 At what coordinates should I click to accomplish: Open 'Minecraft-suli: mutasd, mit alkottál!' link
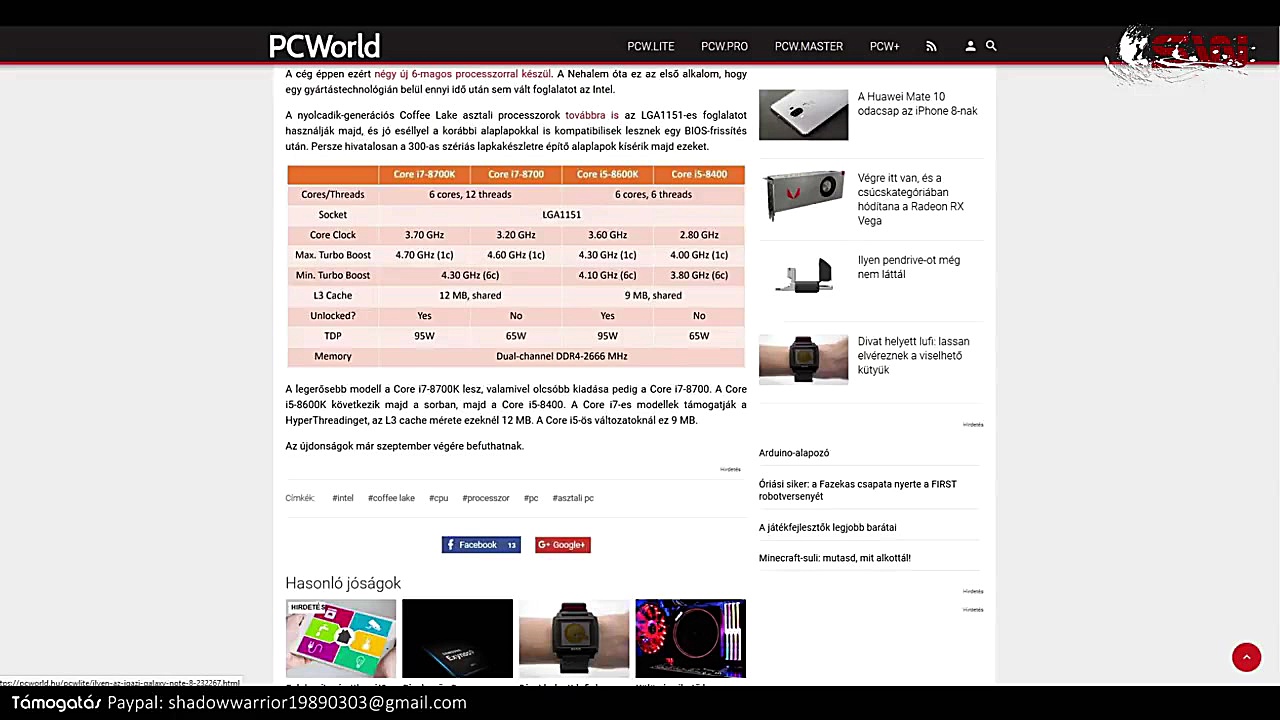tap(835, 558)
